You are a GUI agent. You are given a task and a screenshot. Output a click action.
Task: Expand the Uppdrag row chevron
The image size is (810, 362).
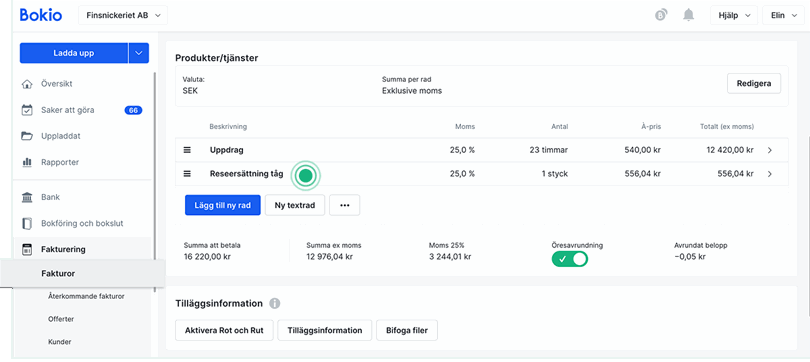pyautogui.click(x=770, y=150)
